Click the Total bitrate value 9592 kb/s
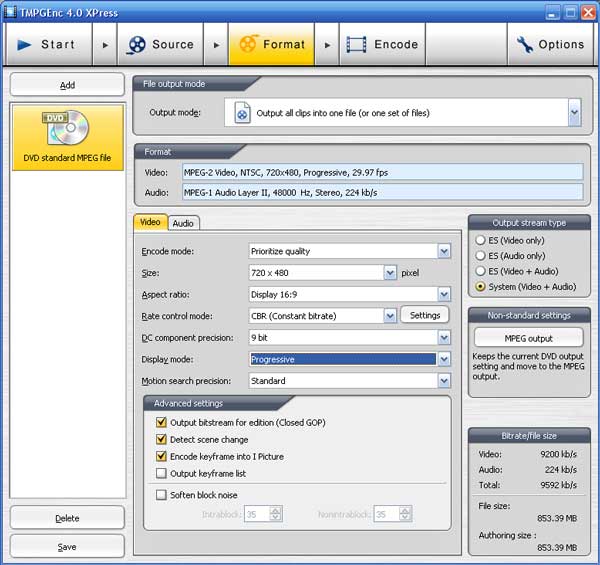The width and height of the screenshot is (600, 565). click(558, 485)
